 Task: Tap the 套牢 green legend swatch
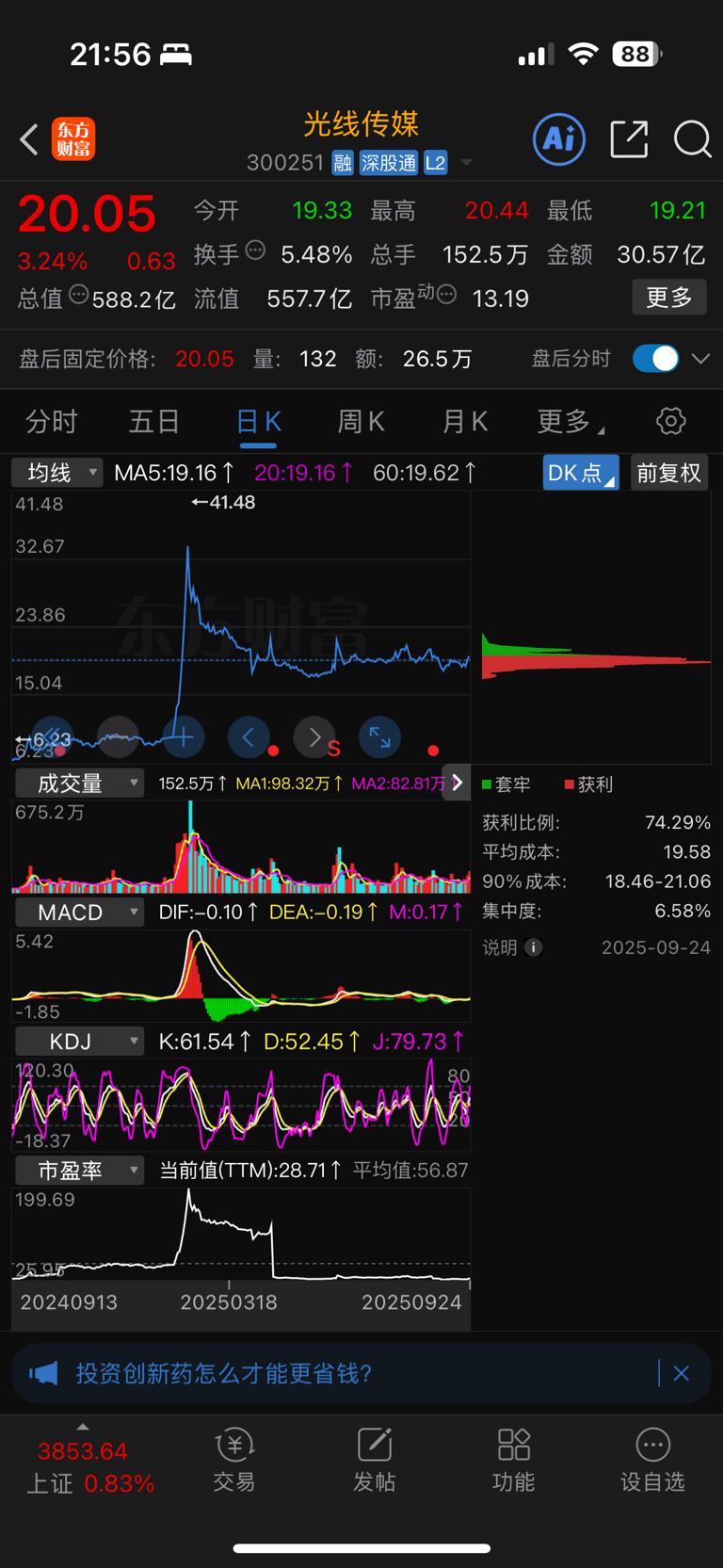click(x=487, y=784)
